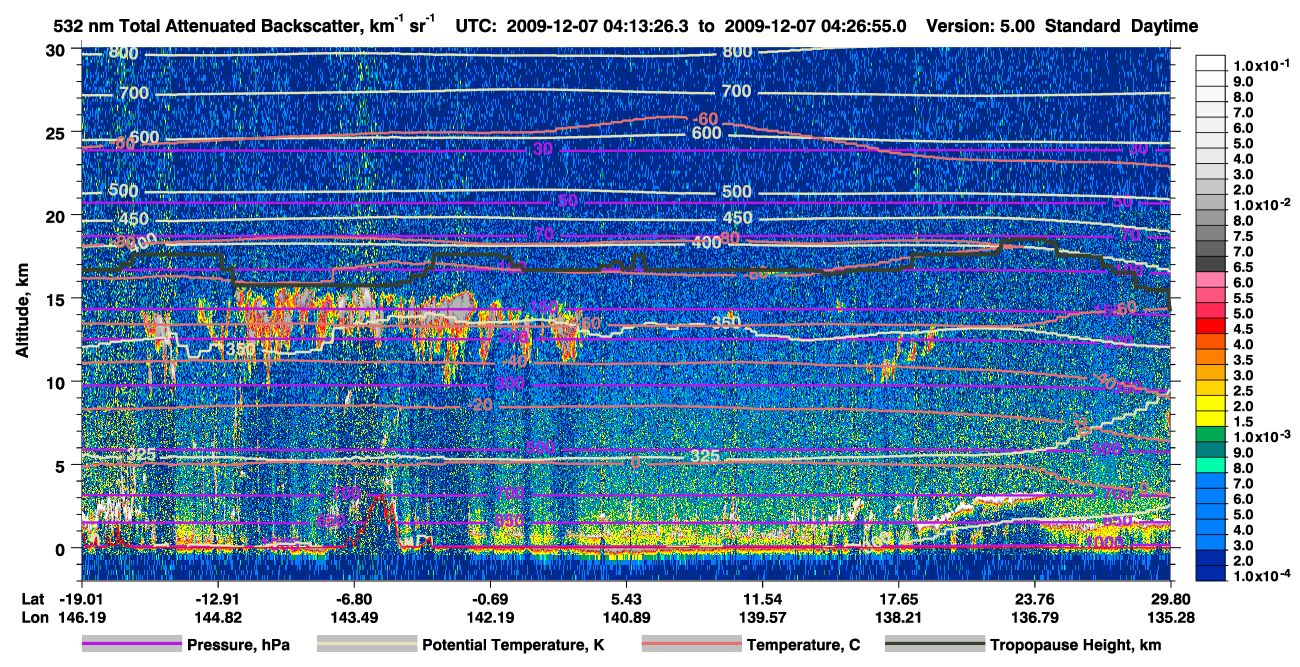Click the altitude axis tick label '25'
The image size is (1300, 667).
click(56, 133)
